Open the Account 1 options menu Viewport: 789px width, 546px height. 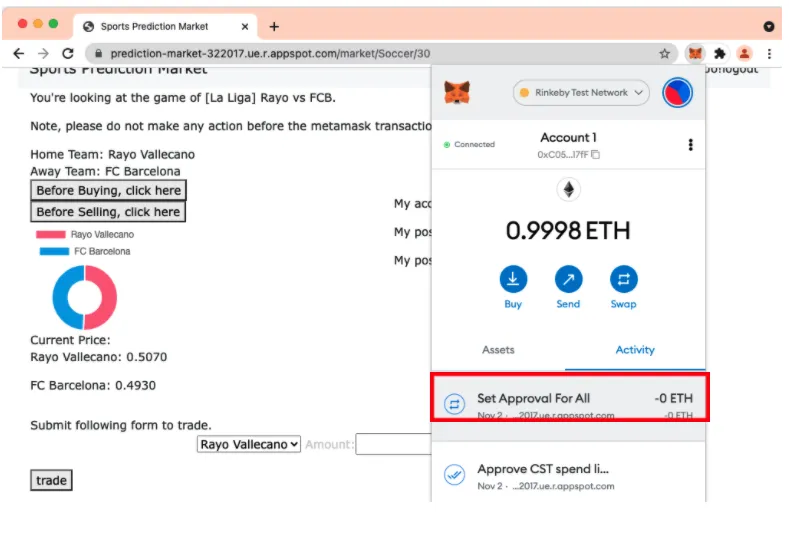point(690,145)
